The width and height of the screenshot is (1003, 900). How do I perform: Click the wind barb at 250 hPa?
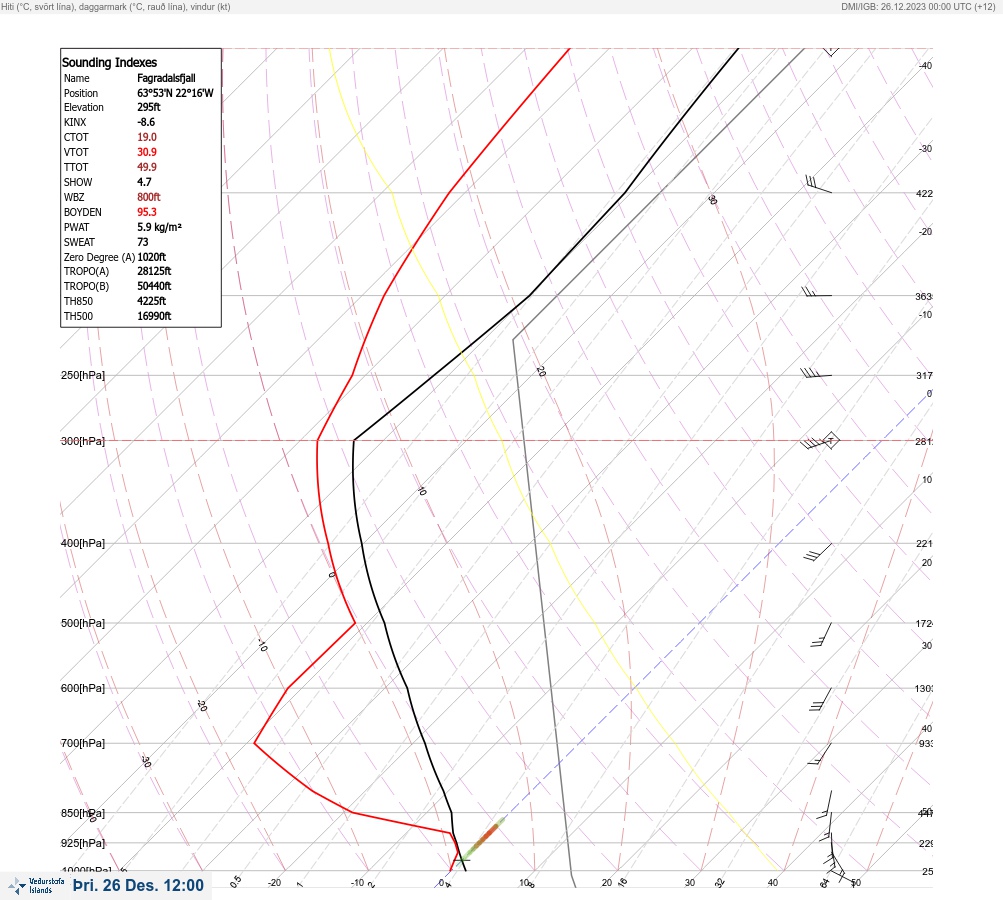tap(816, 373)
